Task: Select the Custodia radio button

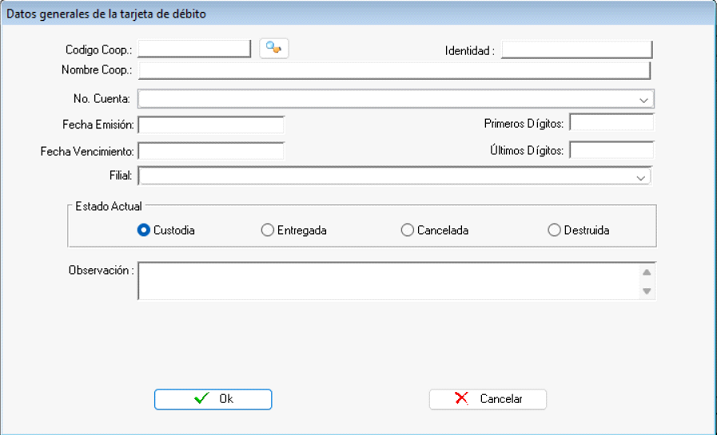Action: (x=144, y=230)
